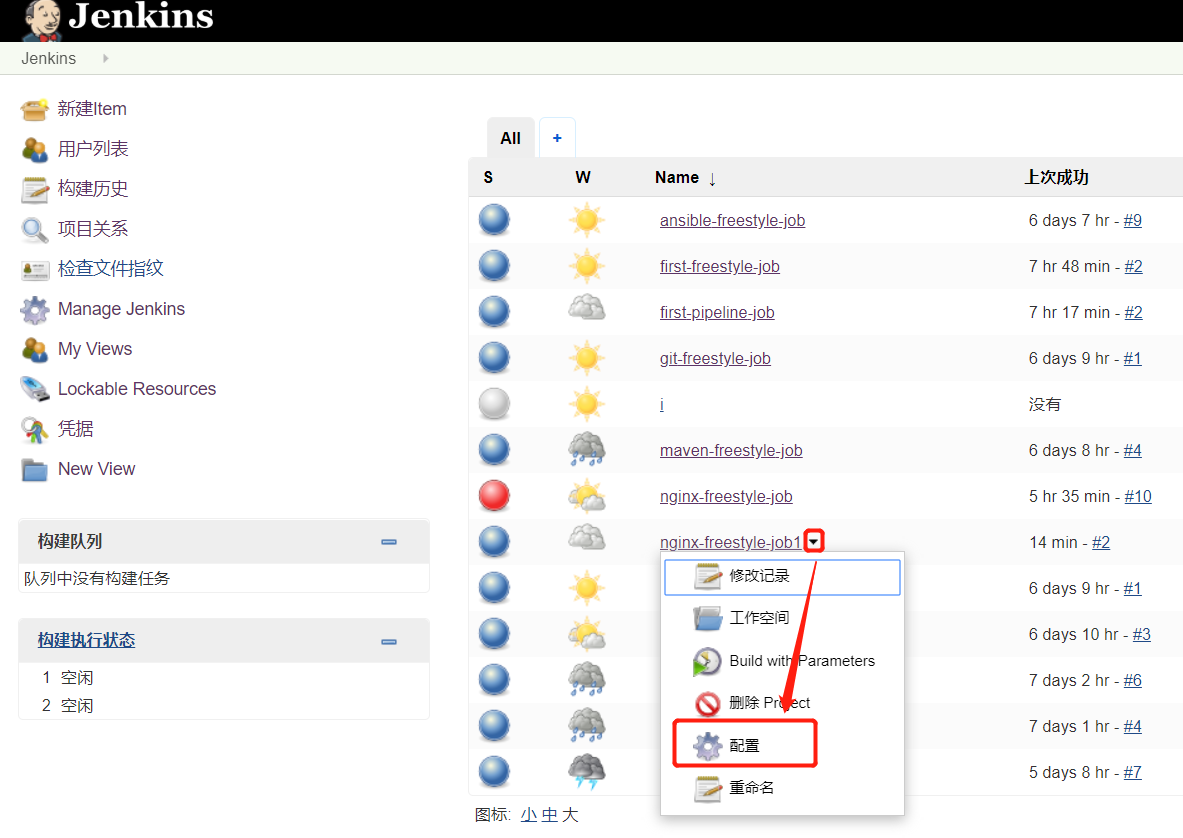
Task: Click the New View folder icon
Action: click(x=35, y=469)
